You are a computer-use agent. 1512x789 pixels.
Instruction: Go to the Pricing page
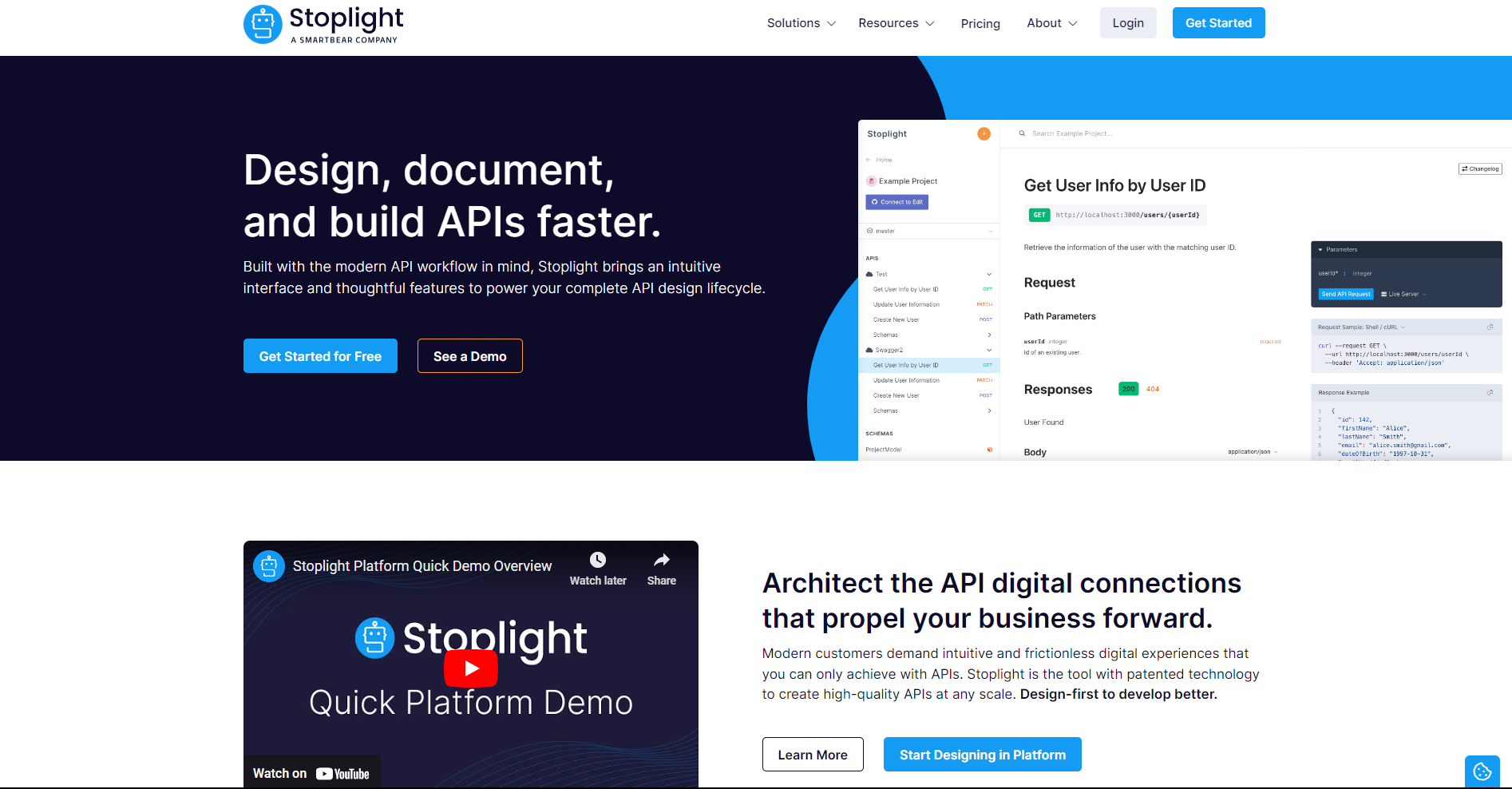tap(980, 24)
